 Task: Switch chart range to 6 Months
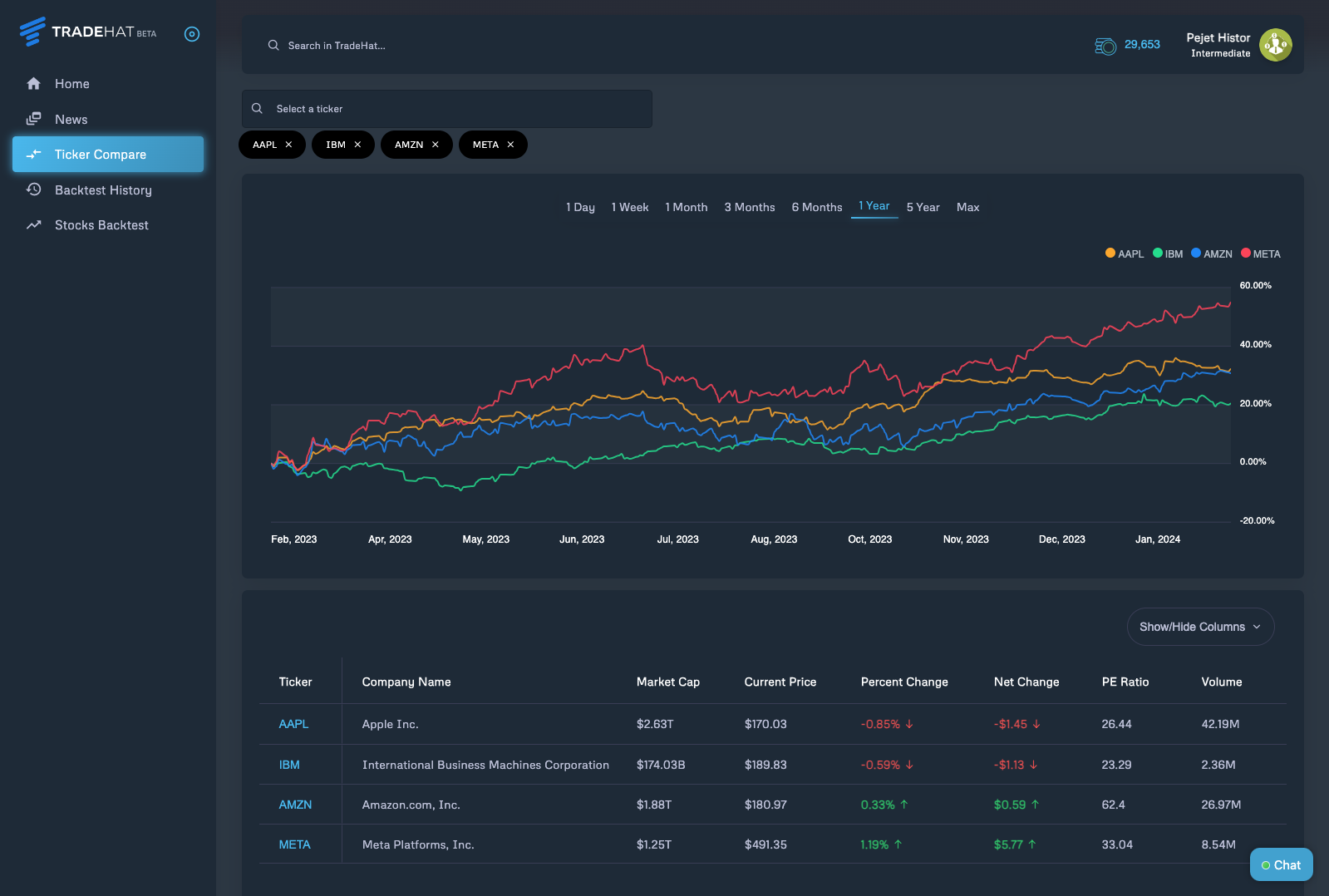(x=816, y=207)
